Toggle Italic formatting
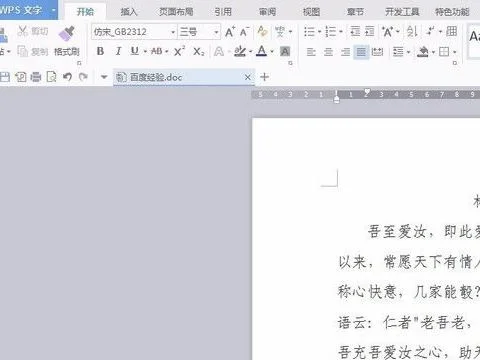 (118, 51)
